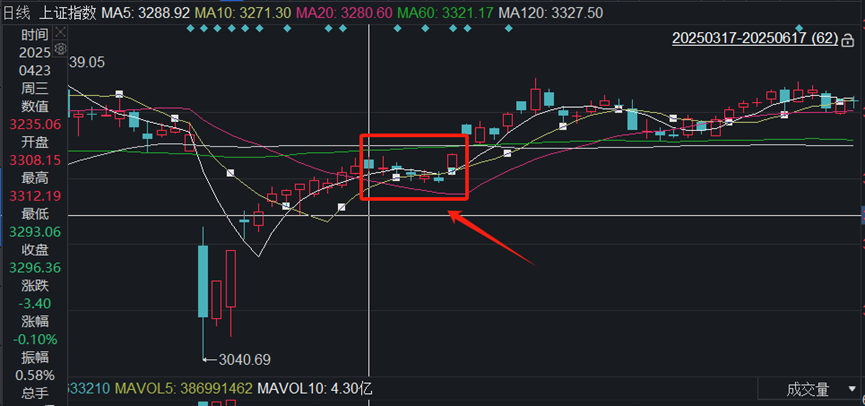Screen dimensions: 865x406
Task: Click the 3040.69 low price annotation
Action: click(244, 360)
